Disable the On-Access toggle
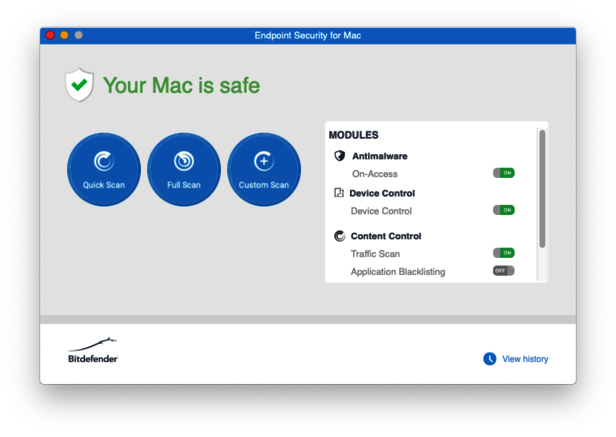The height and width of the screenshot is (437, 616). (503, 173)
